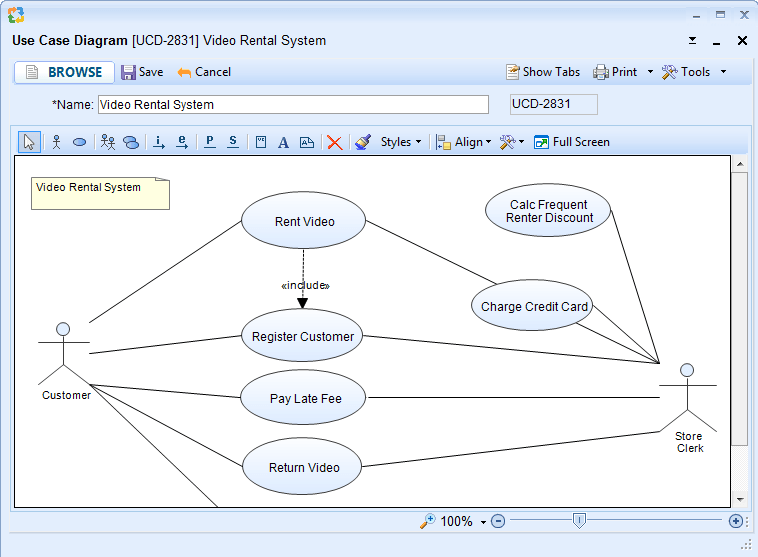Choose the include relationship tool
The image size is (758, 557).
click(x=158, y=142)
